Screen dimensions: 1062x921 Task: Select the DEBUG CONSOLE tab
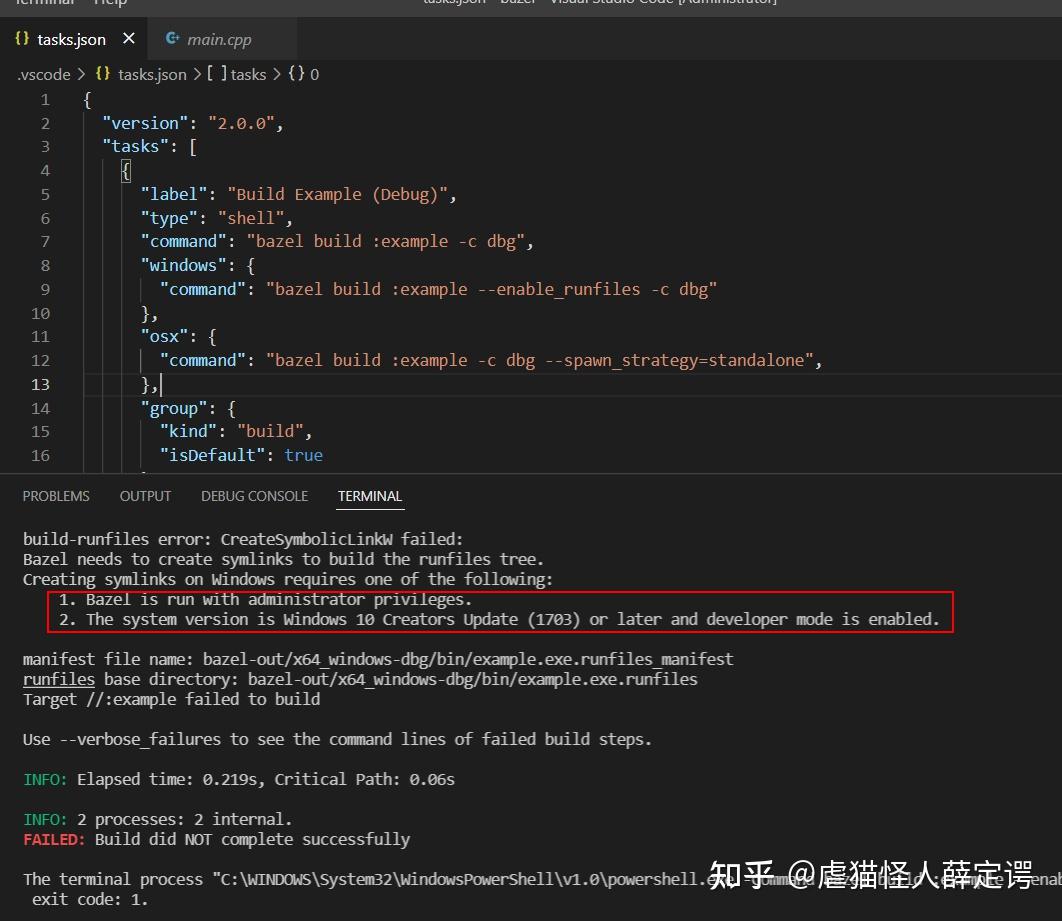[254, 495]
